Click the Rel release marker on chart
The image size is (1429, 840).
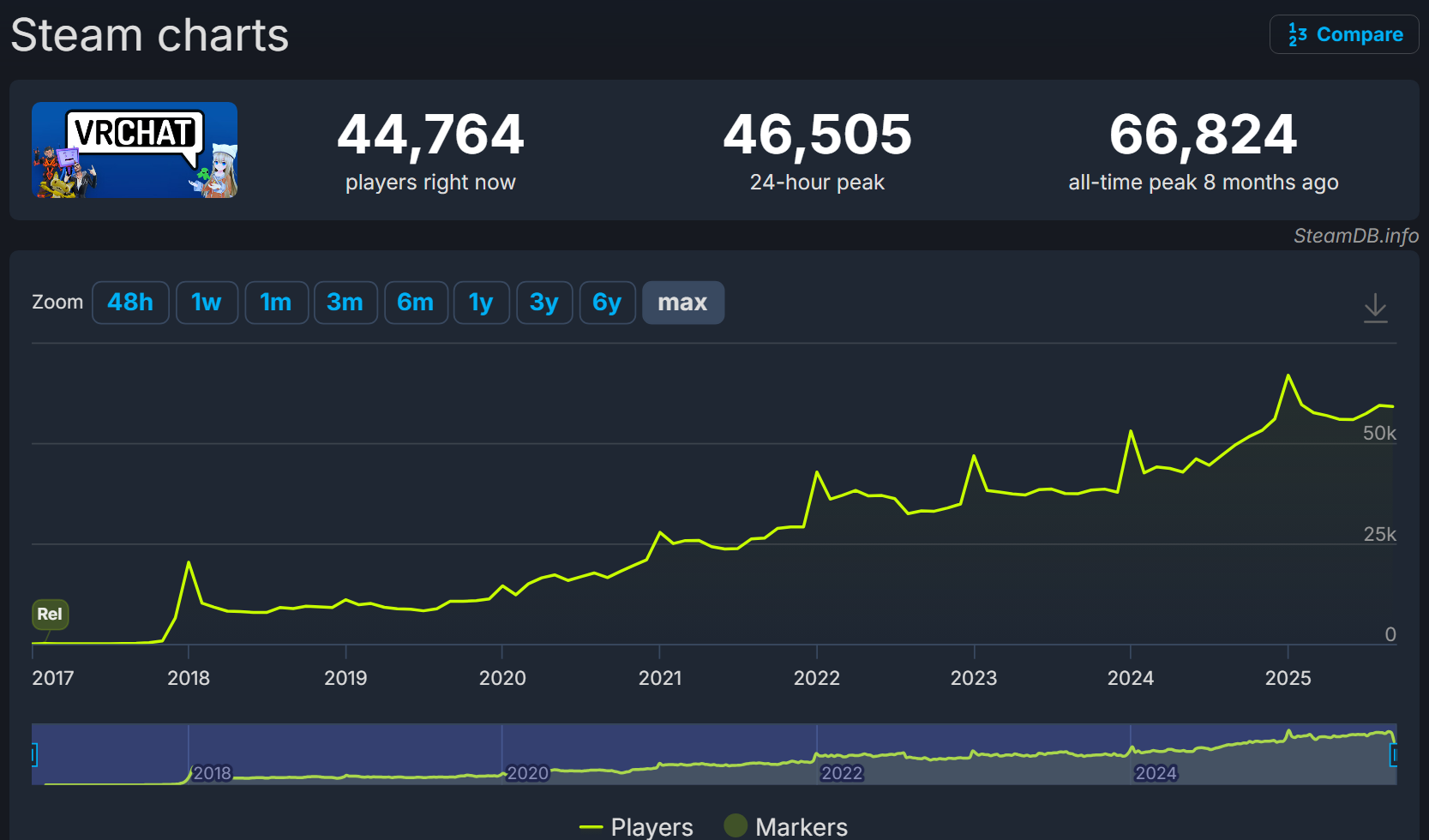[x=50, y=614]
